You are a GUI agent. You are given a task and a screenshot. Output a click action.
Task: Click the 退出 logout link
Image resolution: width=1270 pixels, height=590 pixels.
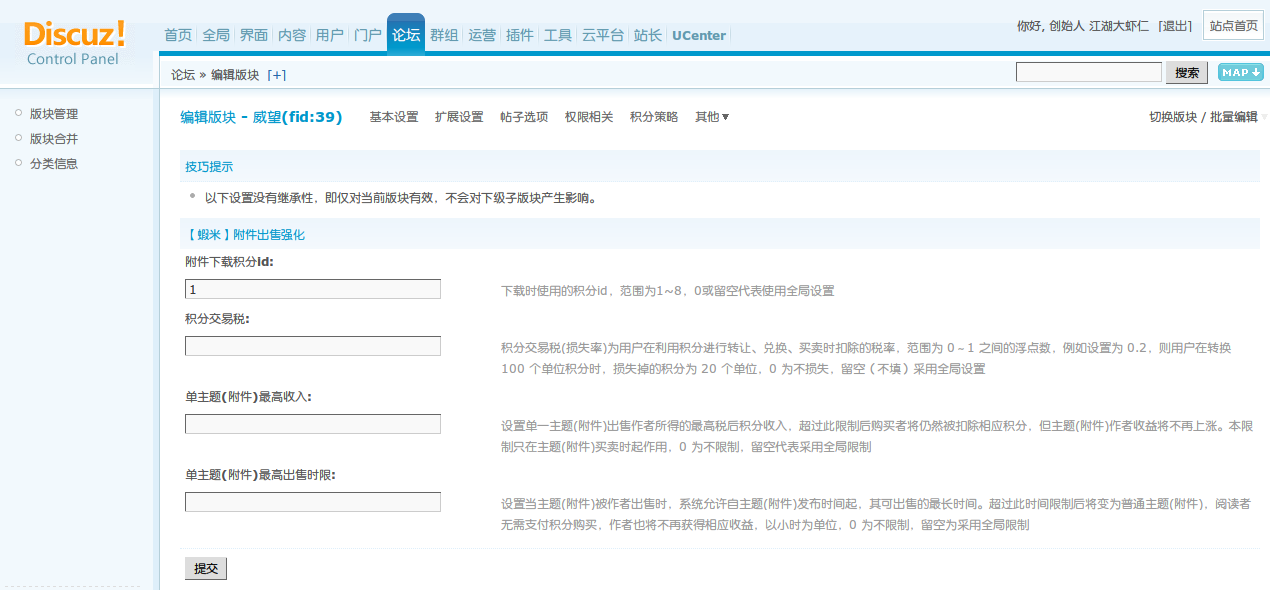1175,26
